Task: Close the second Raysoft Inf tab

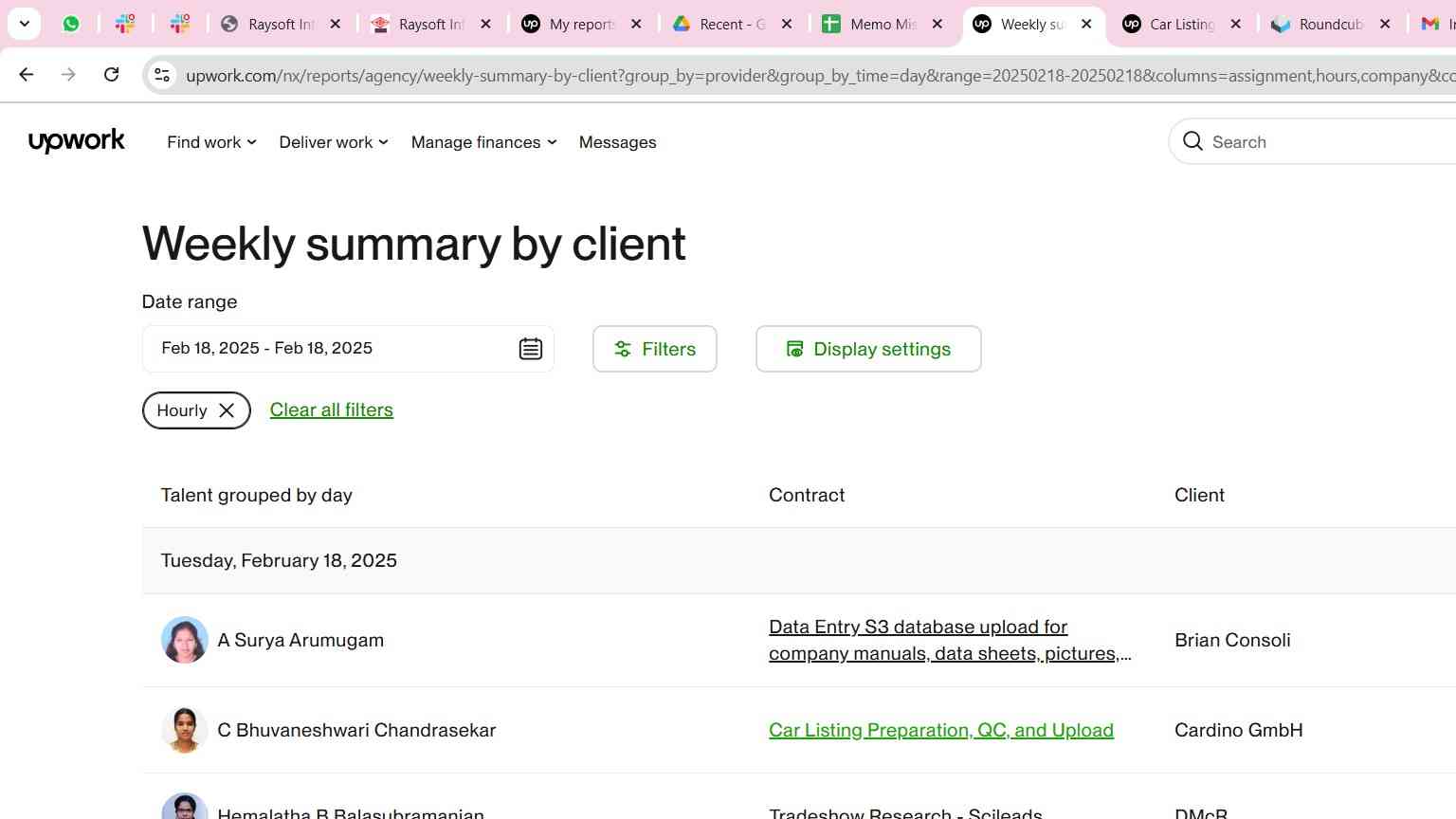Action: (486, 24)
